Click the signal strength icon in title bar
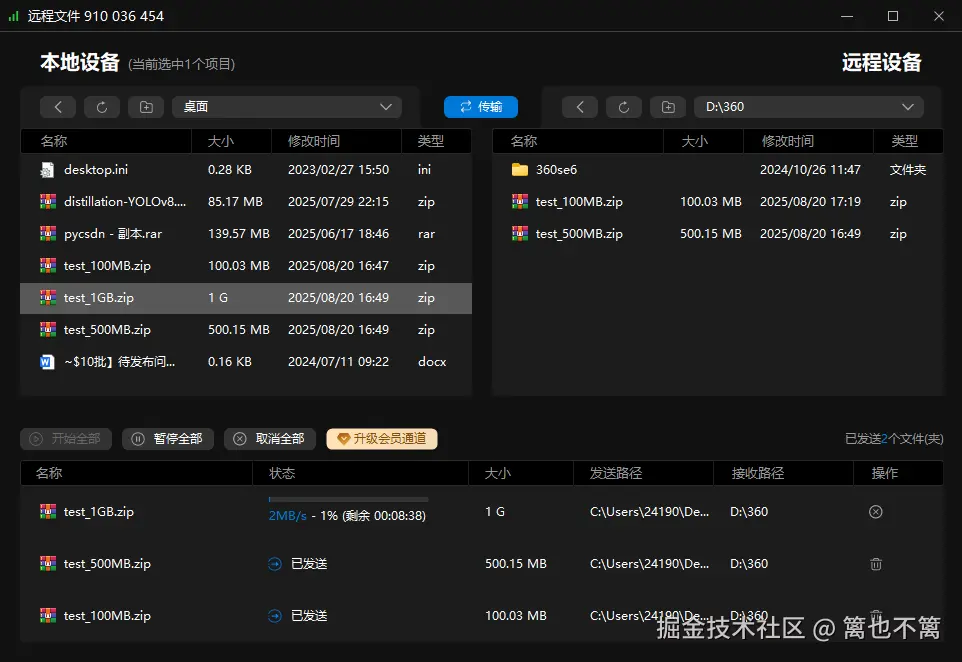This screenshot has height=662, width=962. [x=13, y=16]
